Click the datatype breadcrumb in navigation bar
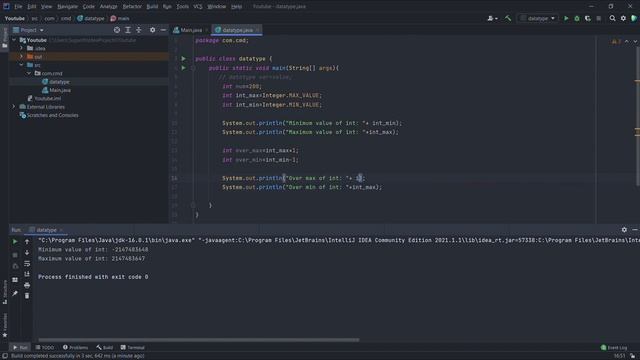Viewport: 640px width, 360px height. pyautogui.click(x=91, y=18)
